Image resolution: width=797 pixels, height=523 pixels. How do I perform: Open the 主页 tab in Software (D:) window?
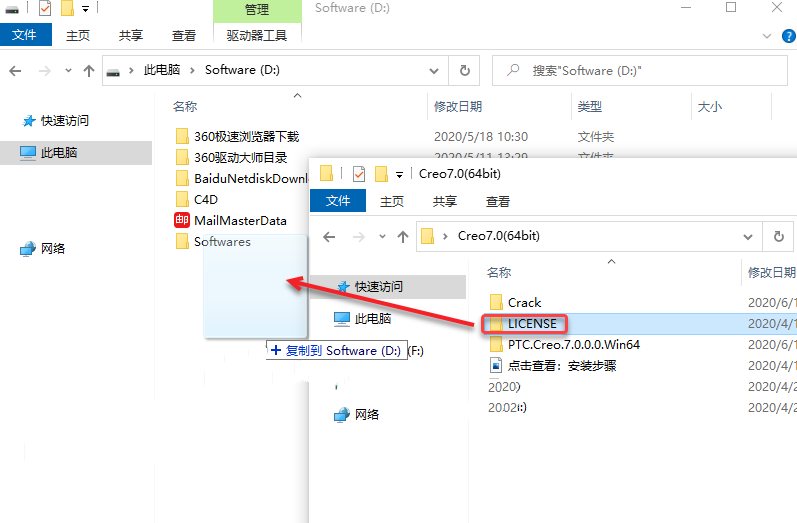(x=78, y=35)
